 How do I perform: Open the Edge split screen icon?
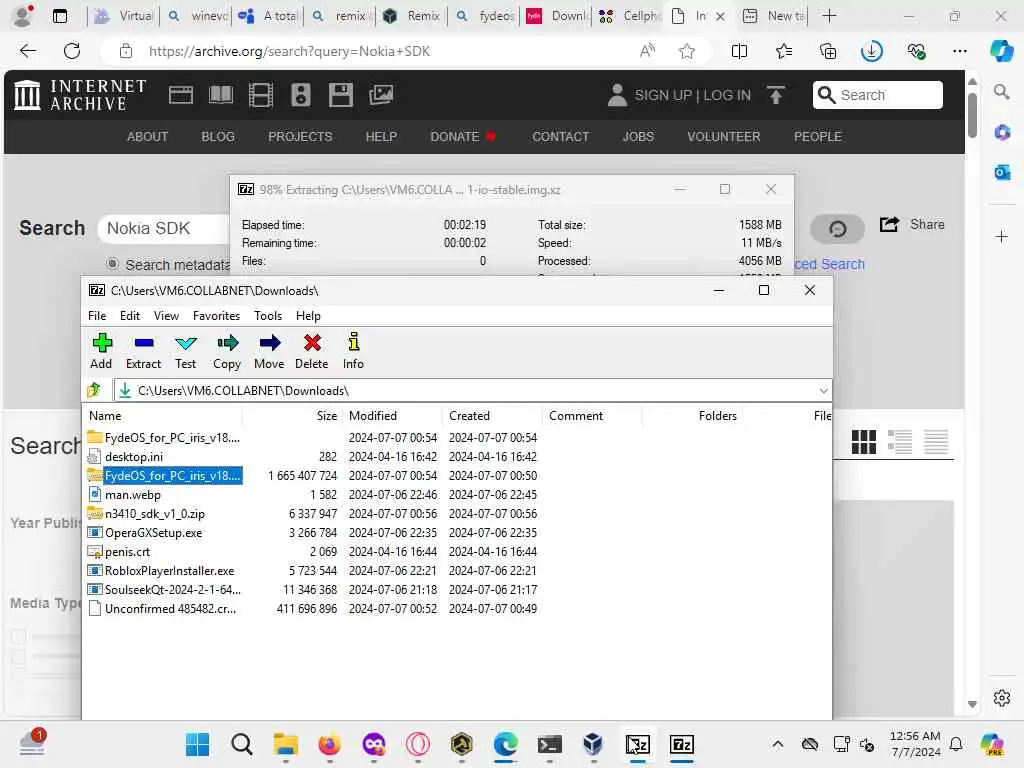[x=739, y=51]
